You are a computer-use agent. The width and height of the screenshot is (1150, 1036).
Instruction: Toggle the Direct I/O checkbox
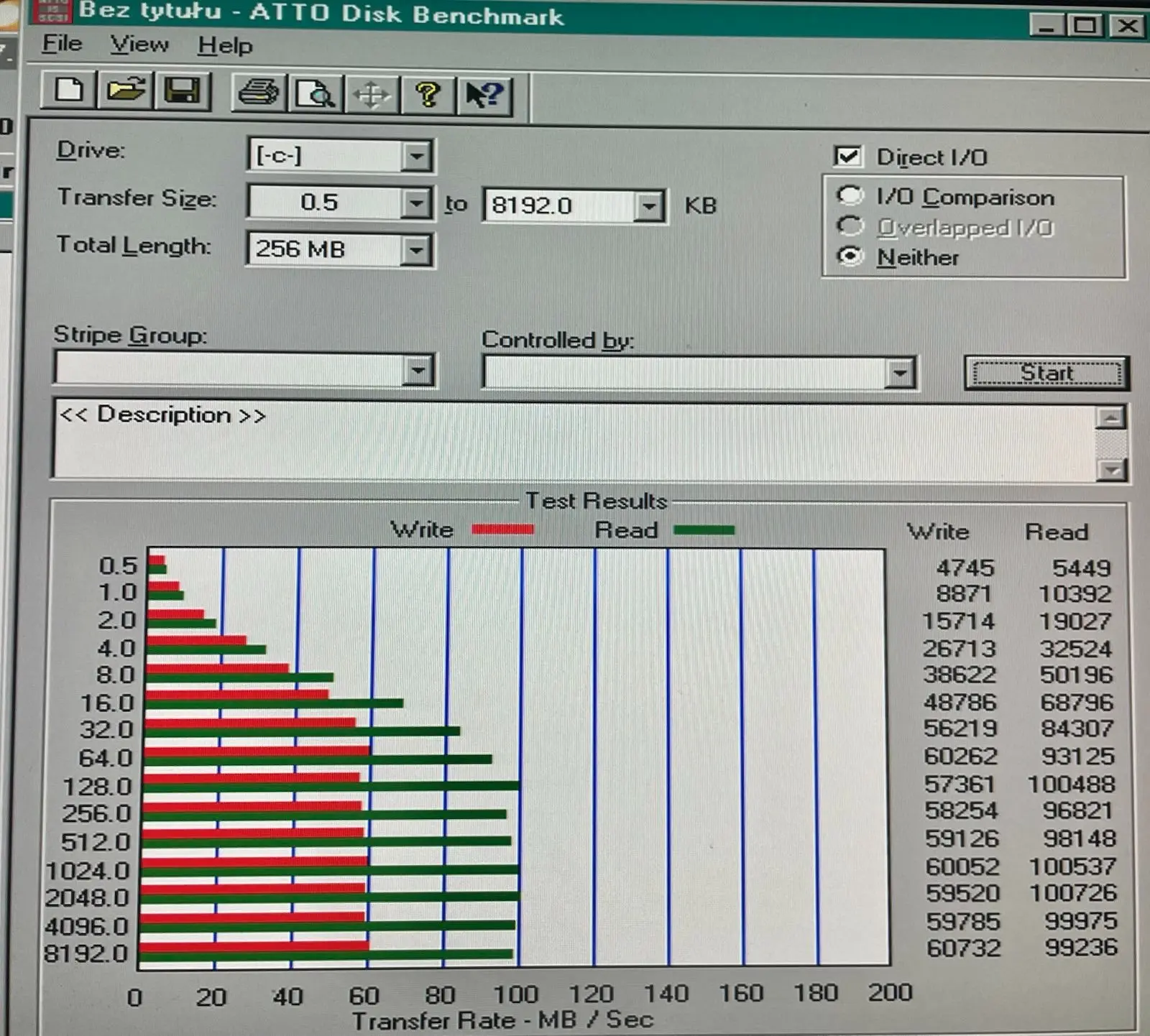[848, 156]
